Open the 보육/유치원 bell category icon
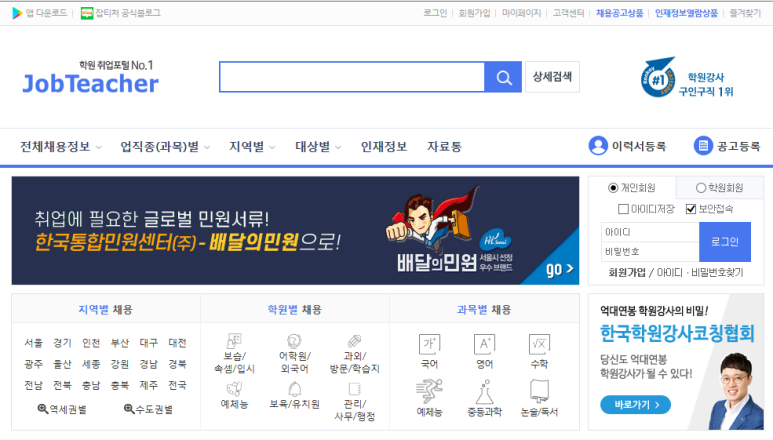The height and width of the screenshot is (440, 773). (x=295, y=389)
